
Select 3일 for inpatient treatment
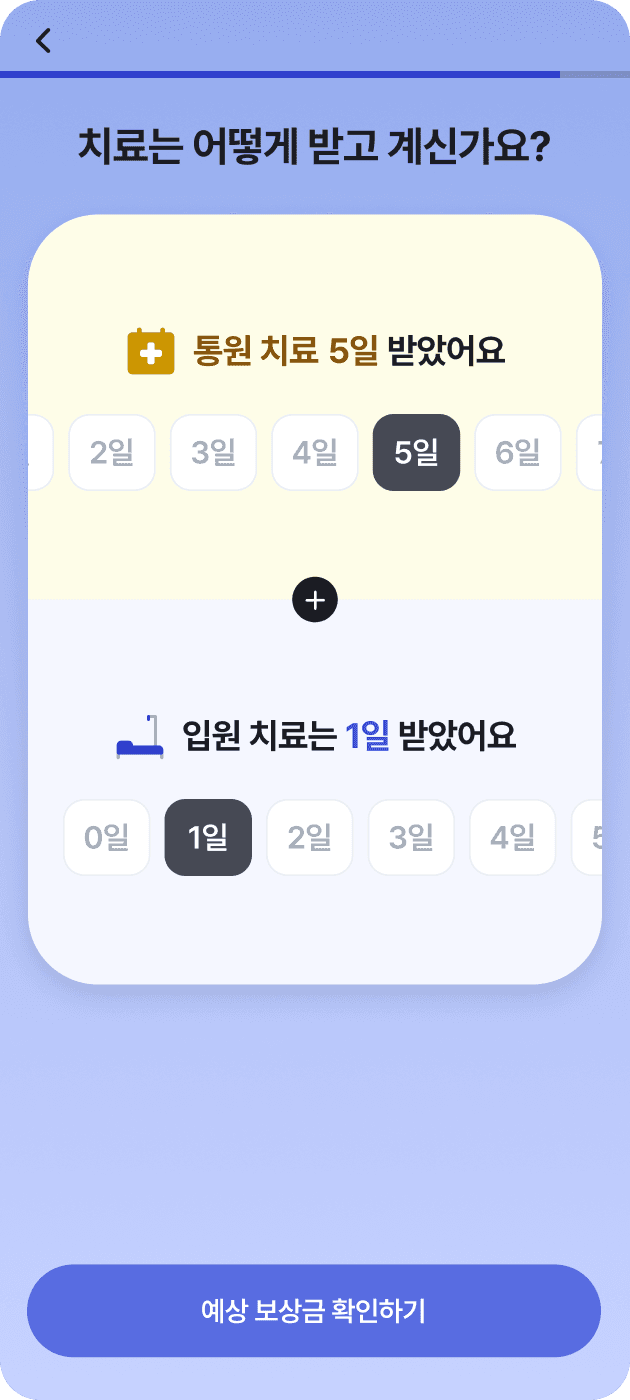point(411,838)
